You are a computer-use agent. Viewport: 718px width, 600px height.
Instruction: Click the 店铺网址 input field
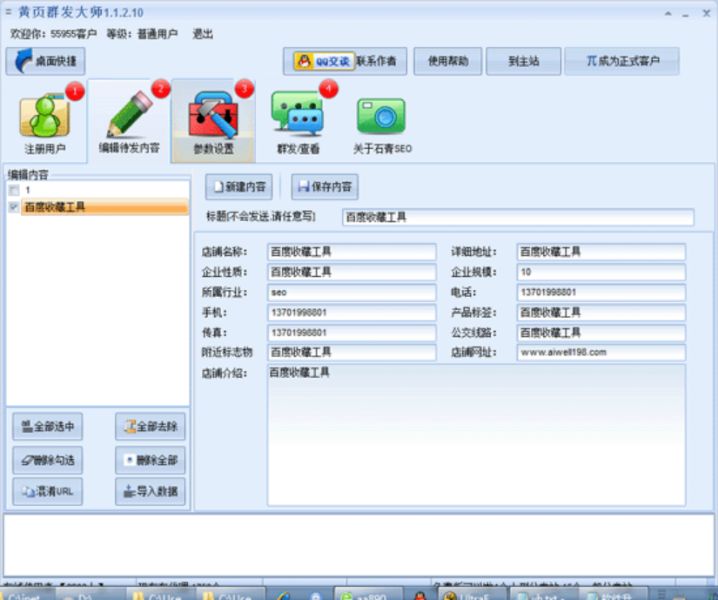pos(600,352)
